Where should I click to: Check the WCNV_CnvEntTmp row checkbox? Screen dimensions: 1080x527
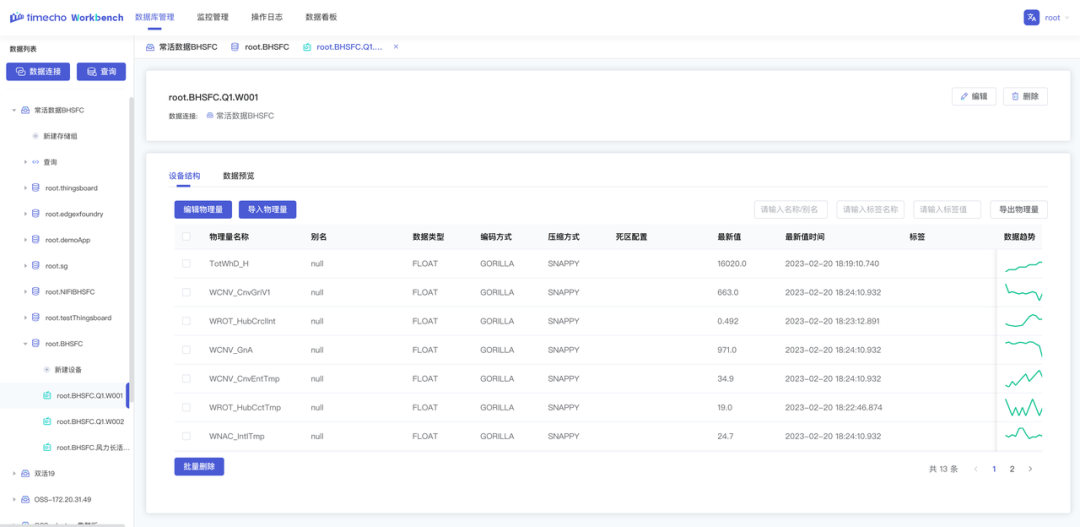click(186, 379)
